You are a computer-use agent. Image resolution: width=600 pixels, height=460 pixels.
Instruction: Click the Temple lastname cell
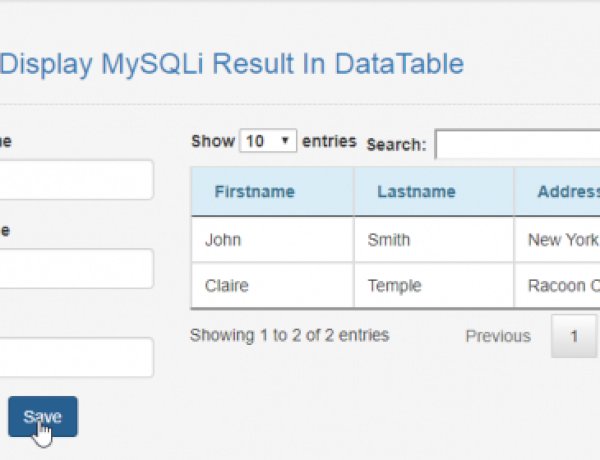tap(393, 286)
